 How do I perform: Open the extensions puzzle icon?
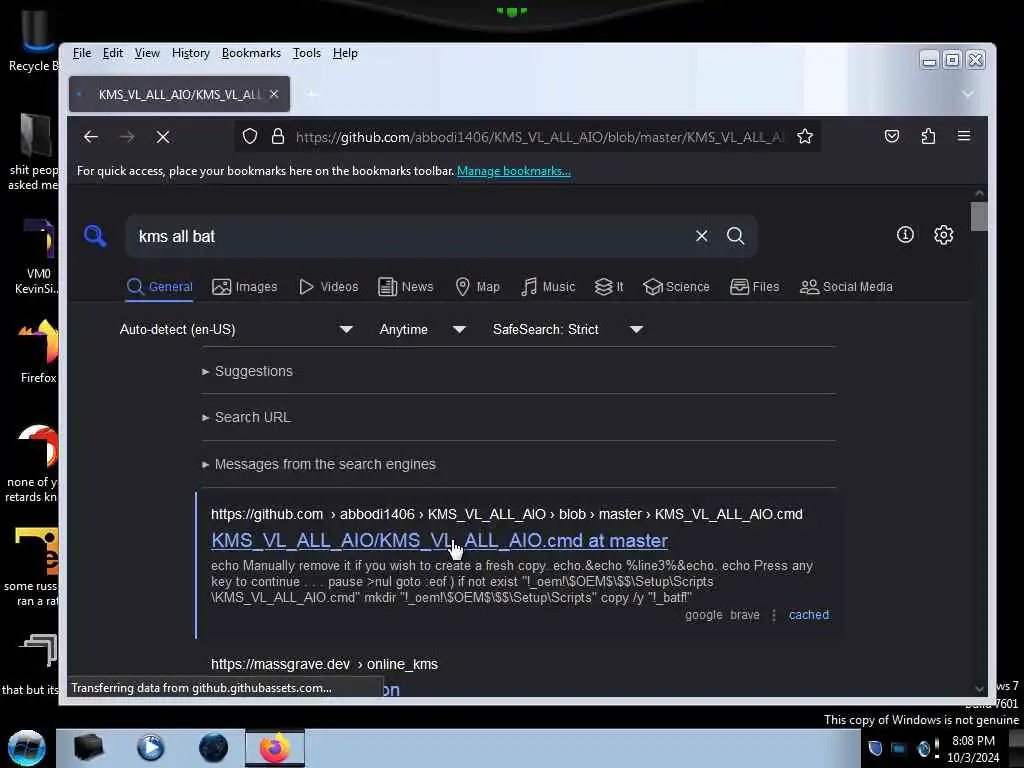928,136
